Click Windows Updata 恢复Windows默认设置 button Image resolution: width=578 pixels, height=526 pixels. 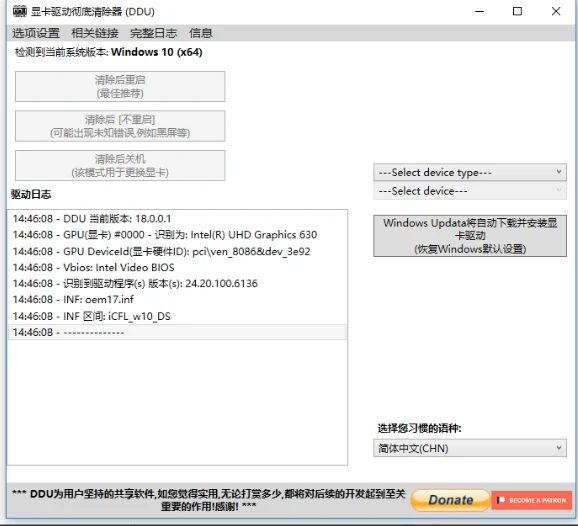click(x=470, y=236)
